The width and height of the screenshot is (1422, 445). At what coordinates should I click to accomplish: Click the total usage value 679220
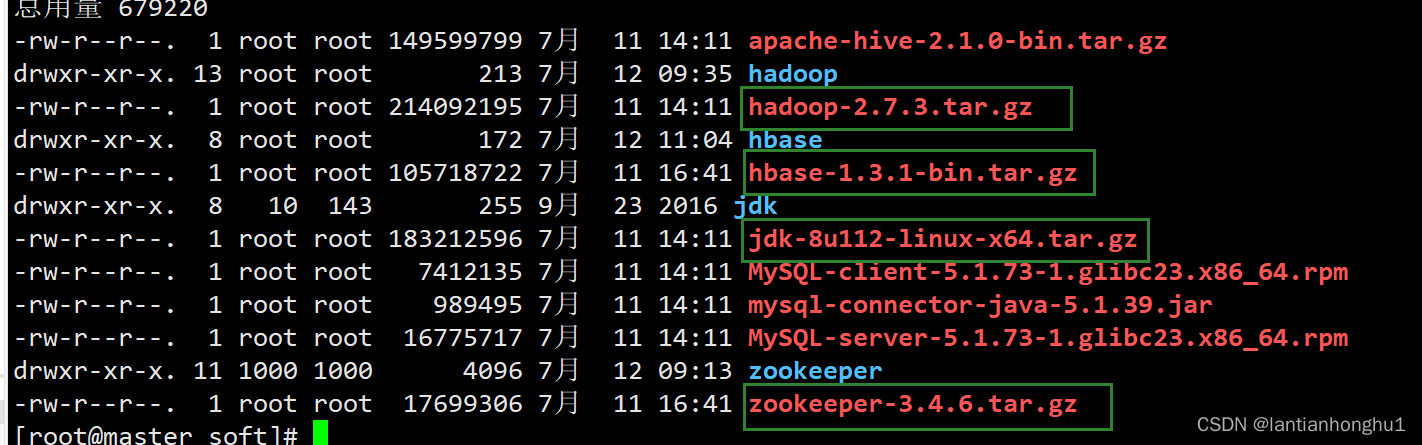163,9
